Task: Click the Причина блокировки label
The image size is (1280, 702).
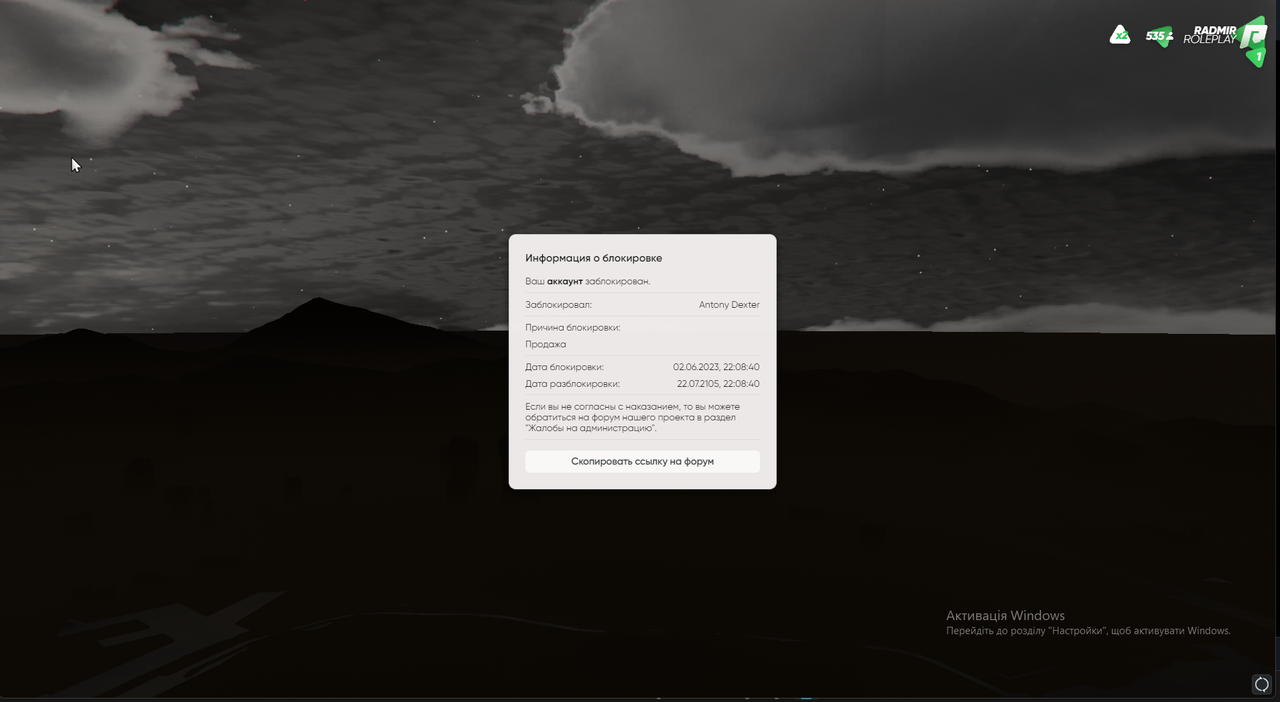Action: [573, 328]
